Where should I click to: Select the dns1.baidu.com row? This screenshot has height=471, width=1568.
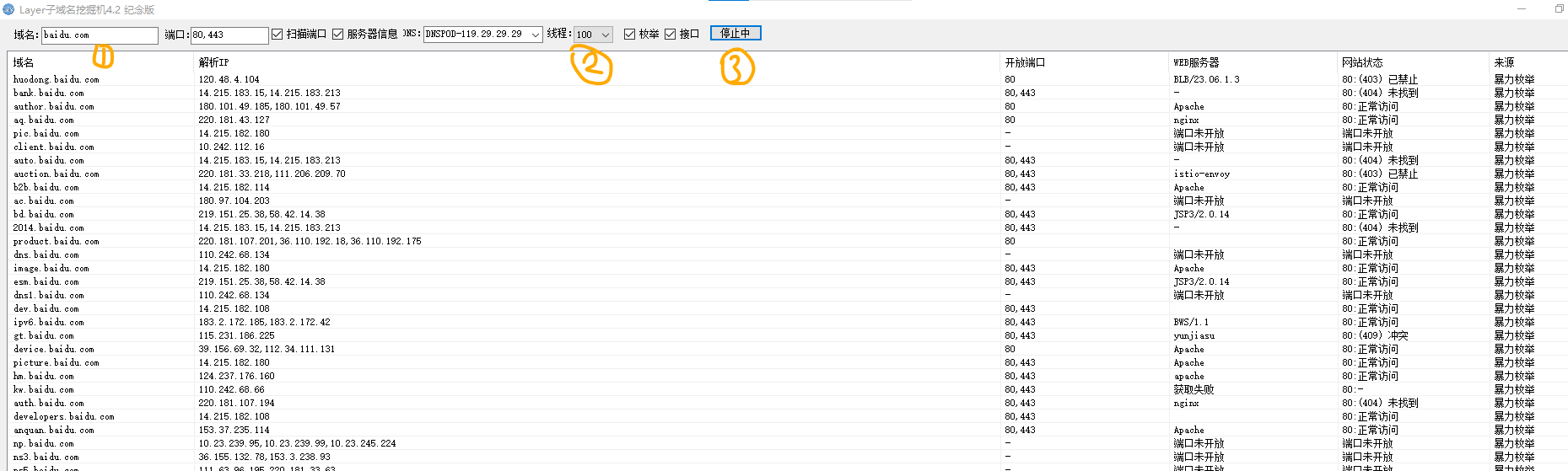tap(788, 295)
